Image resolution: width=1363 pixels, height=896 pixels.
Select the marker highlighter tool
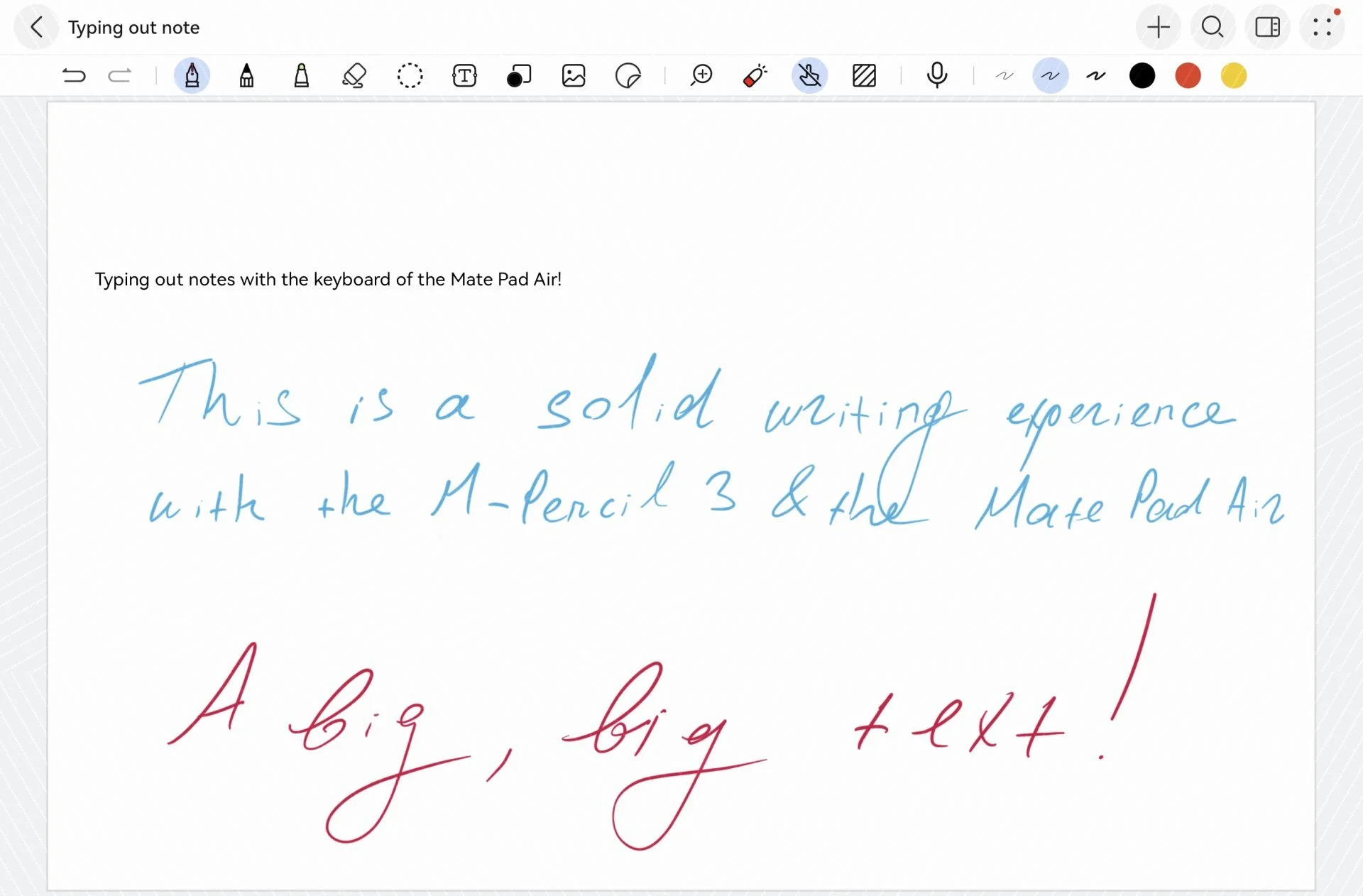(301, 75)
